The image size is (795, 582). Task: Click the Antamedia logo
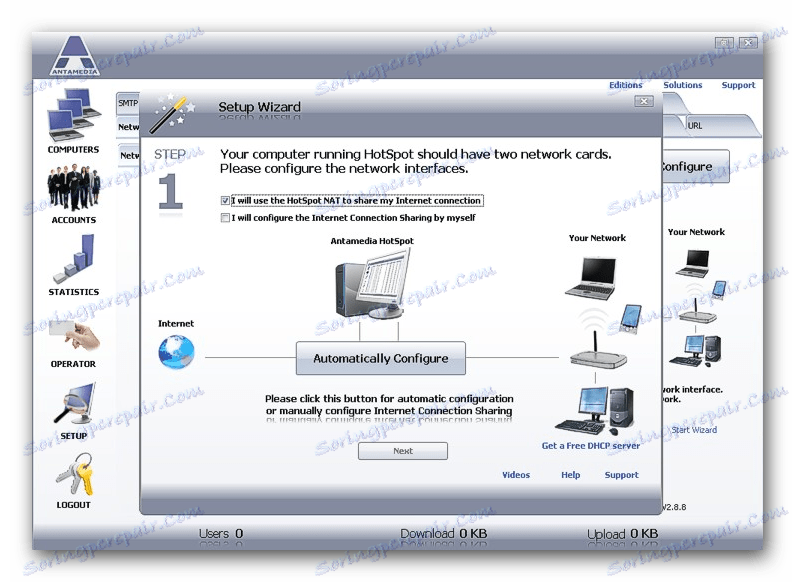(x=74, y=56)
